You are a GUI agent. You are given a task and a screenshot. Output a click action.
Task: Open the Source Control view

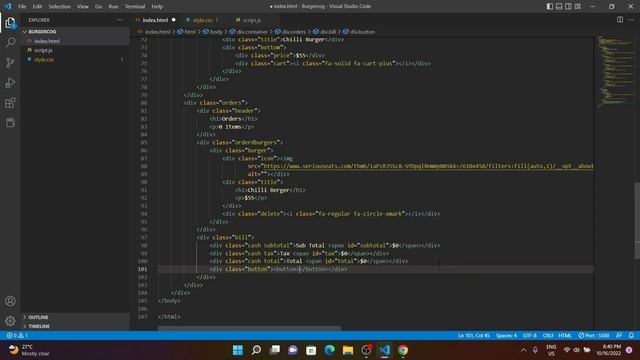[10, 62]
